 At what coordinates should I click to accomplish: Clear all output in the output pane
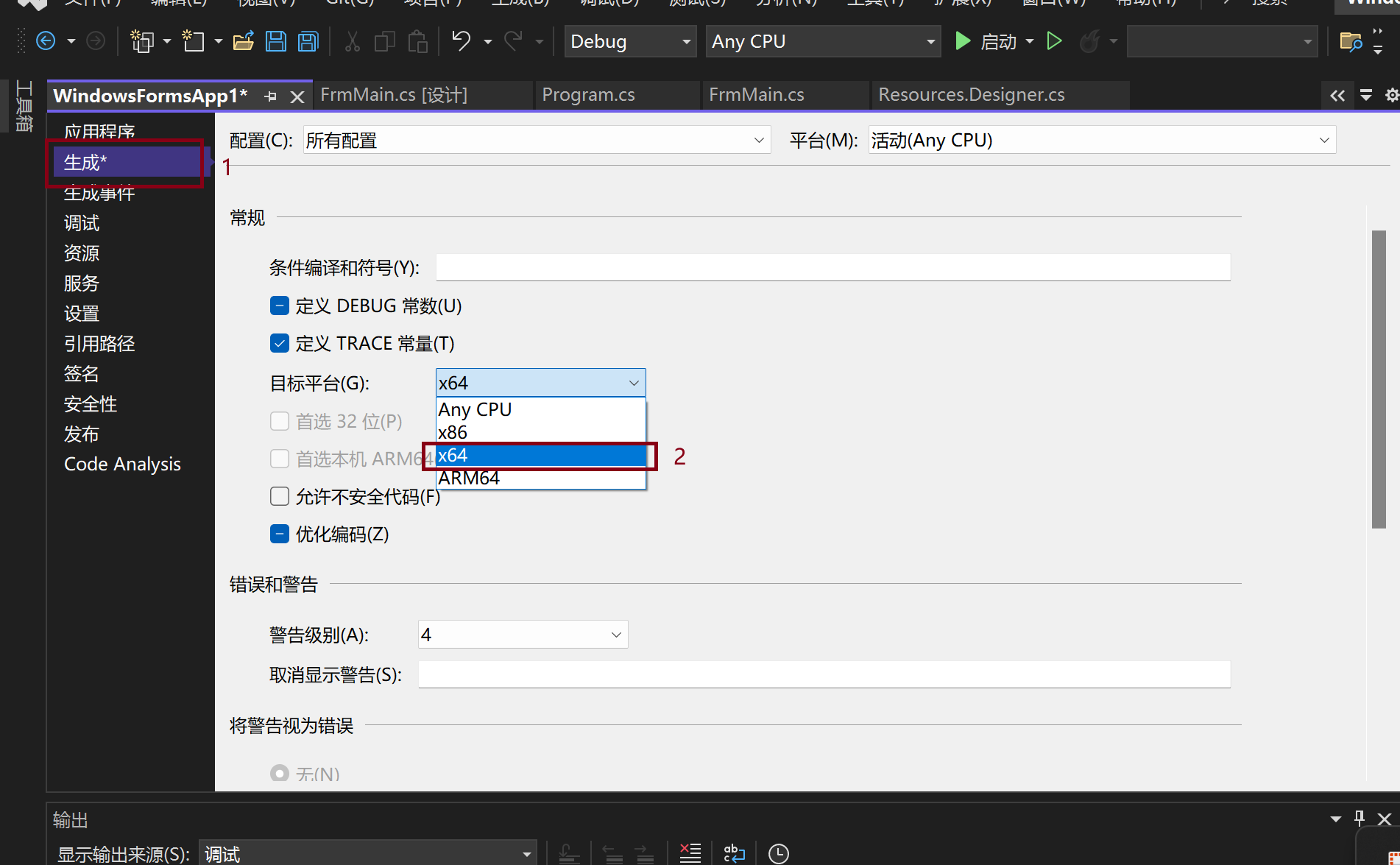[690, 852]
